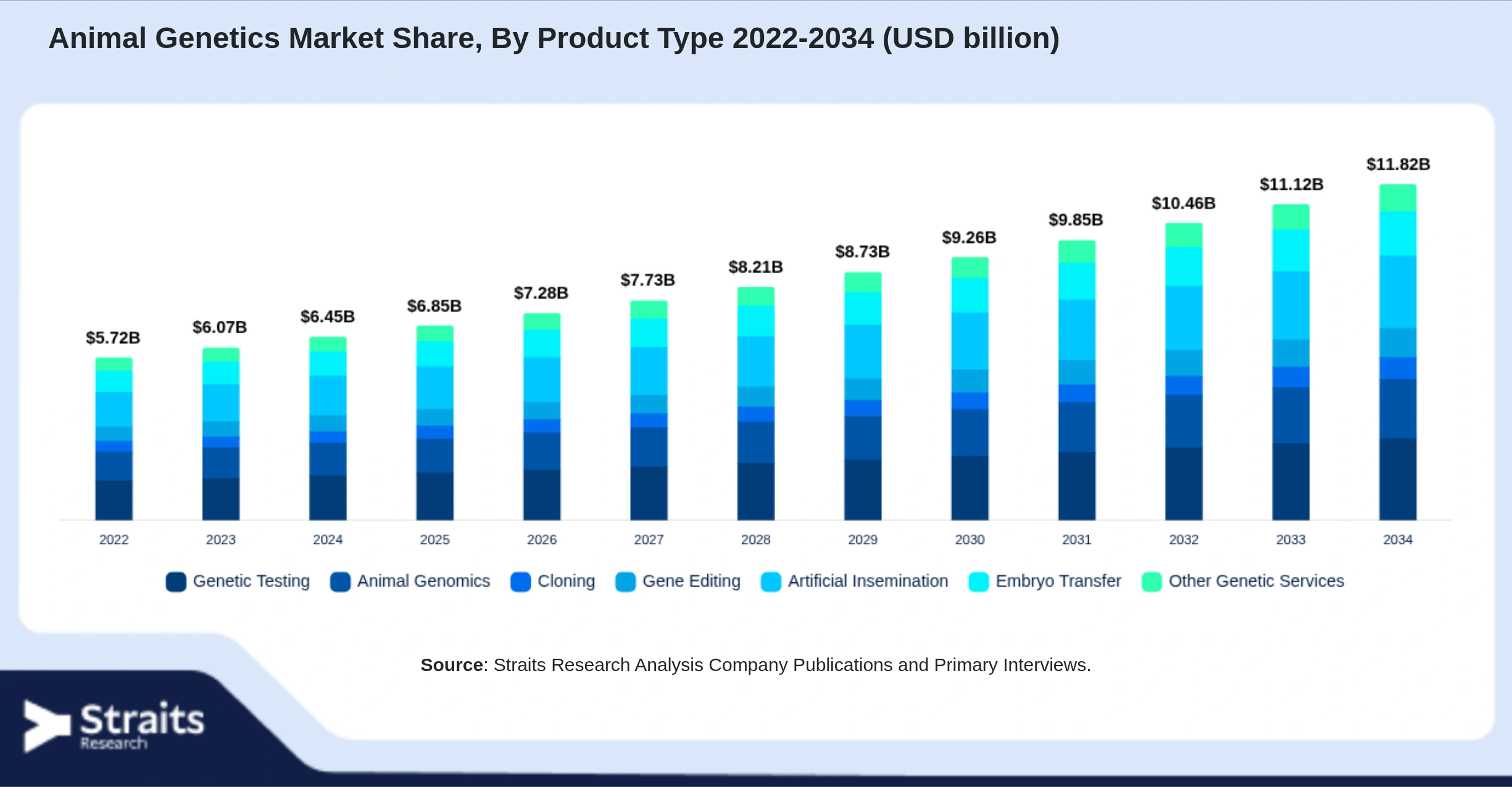Click the 2029 axis label

pyautogui.click(x=863, y=540)
